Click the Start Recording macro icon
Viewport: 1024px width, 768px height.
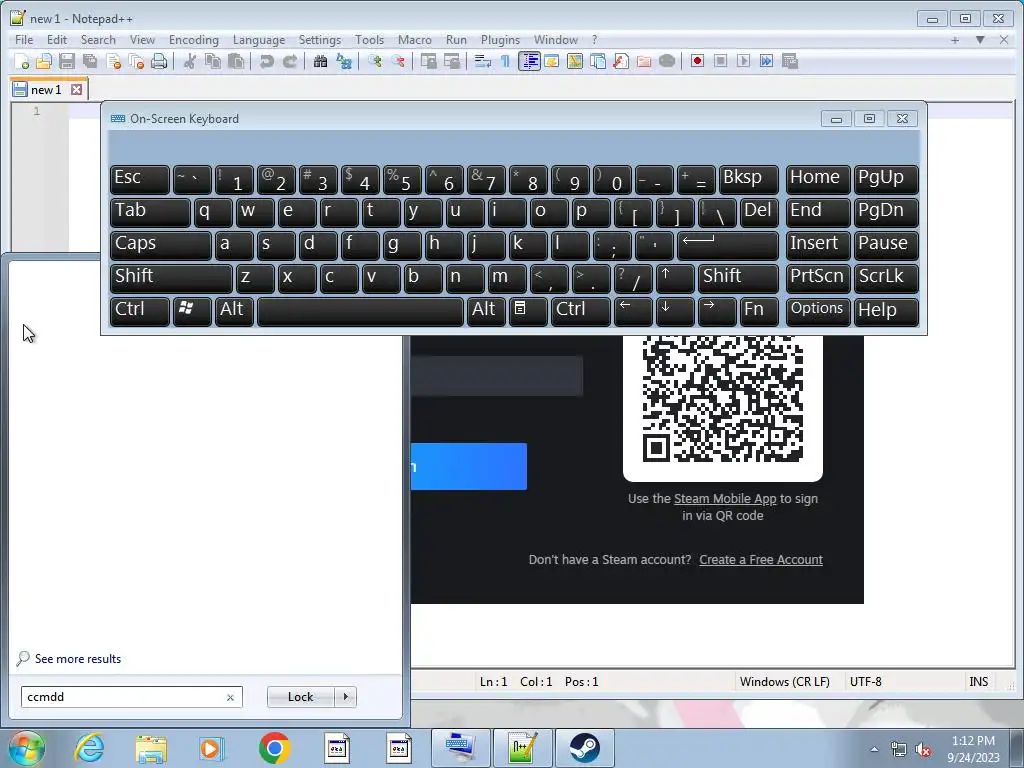(x=697, y=61)
